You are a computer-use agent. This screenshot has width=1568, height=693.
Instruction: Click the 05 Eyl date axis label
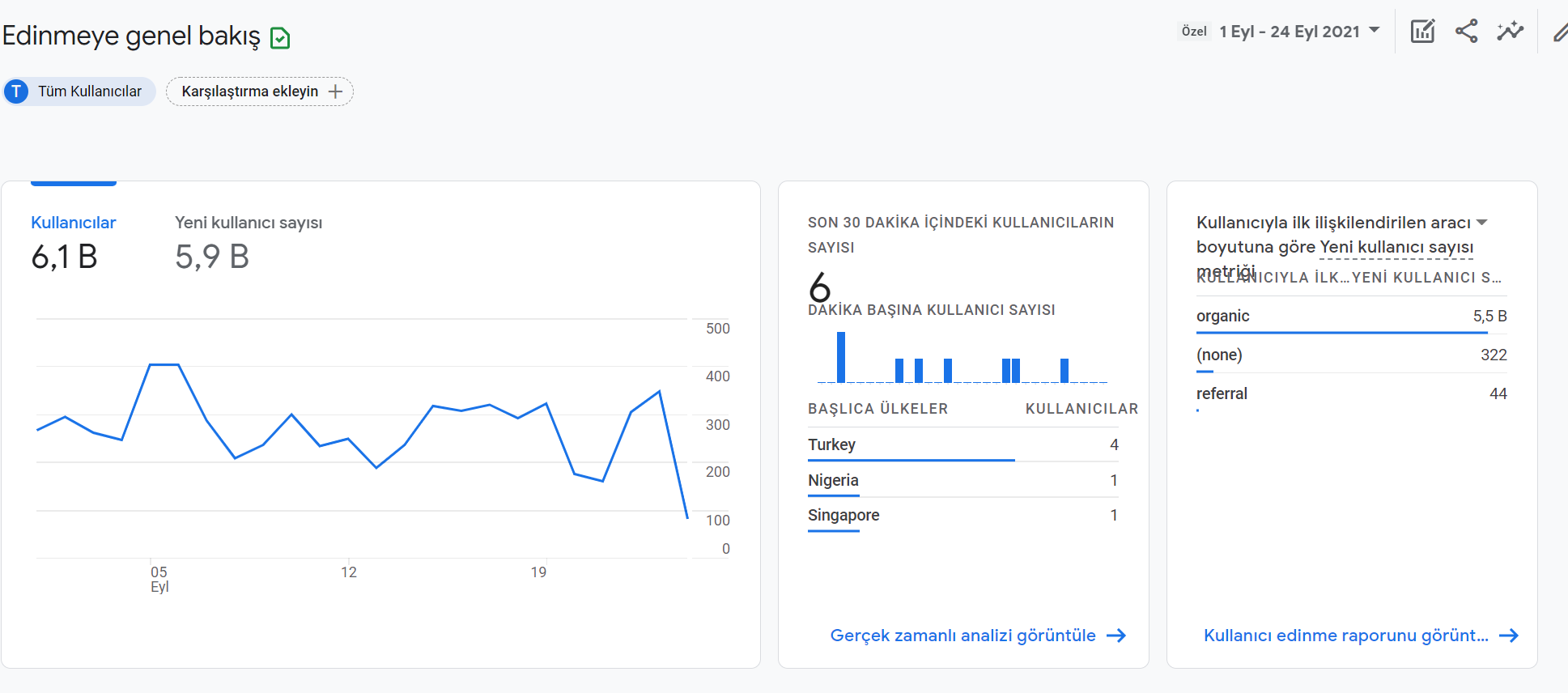pos(159,579)
